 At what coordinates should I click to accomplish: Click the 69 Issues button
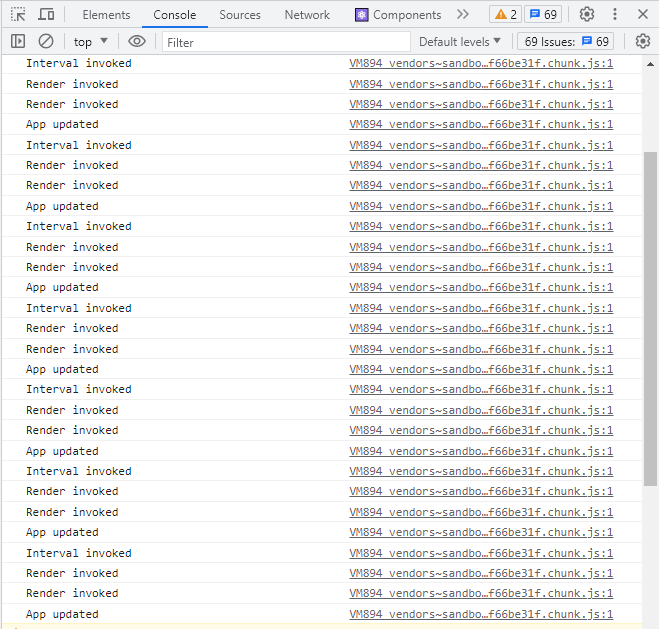[x=565, y=42]
